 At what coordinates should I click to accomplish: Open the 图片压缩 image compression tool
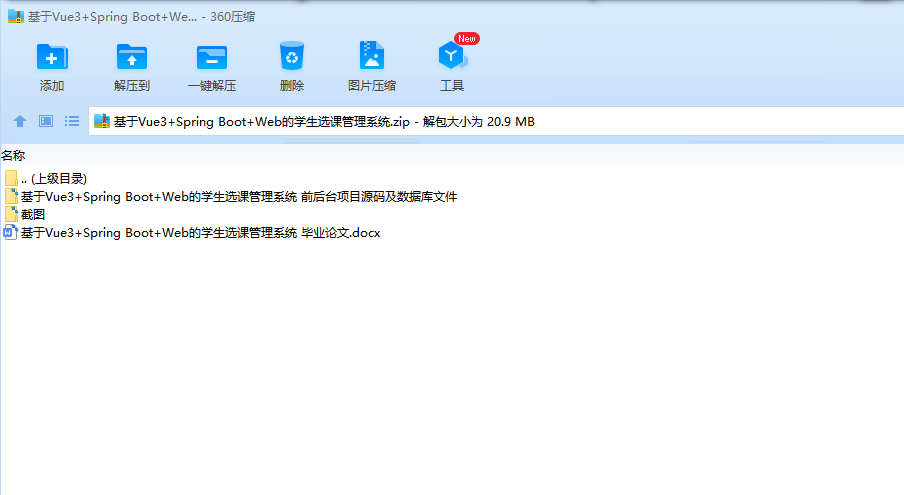pos(372,55)
